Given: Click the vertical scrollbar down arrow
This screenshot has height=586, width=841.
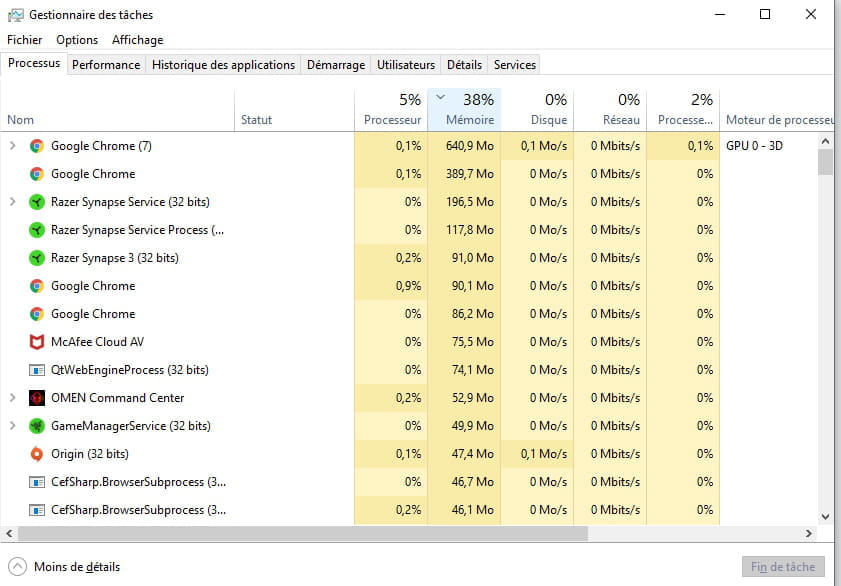Looking at the screenshot, I should [x=825, y=517].
